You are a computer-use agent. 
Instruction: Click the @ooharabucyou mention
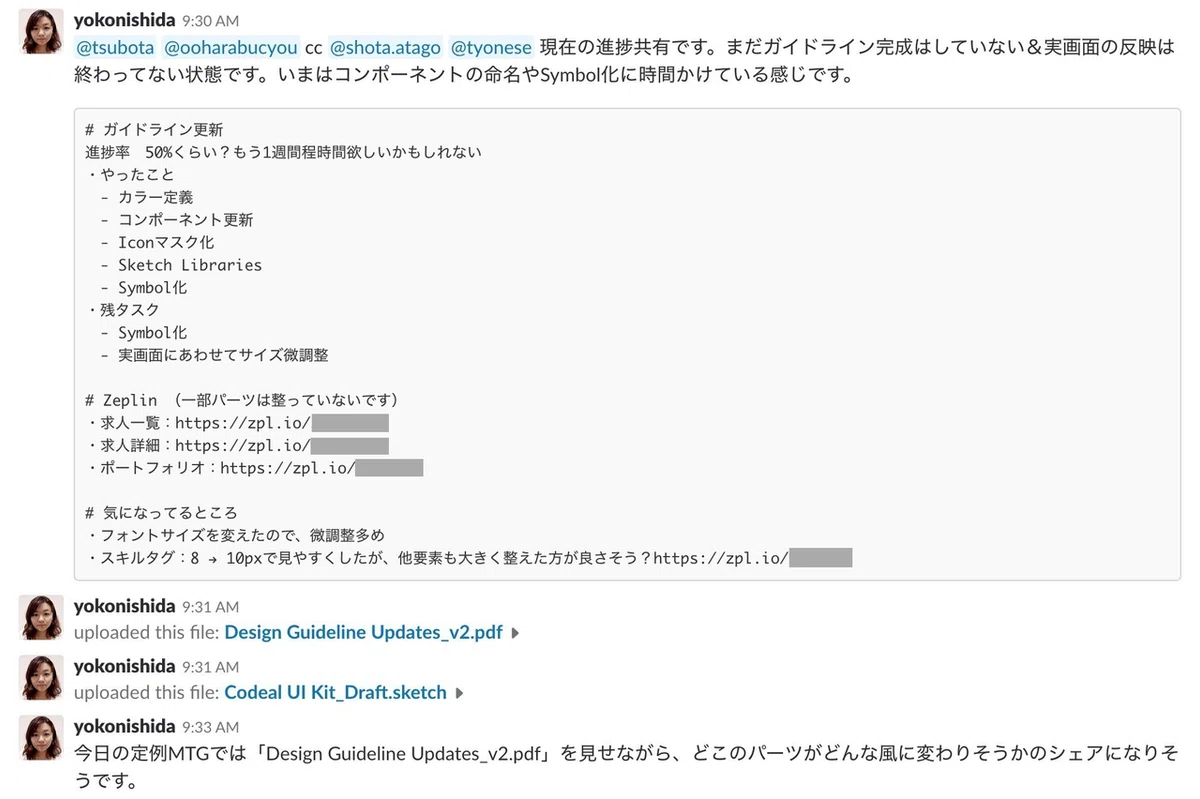[231, 47]
